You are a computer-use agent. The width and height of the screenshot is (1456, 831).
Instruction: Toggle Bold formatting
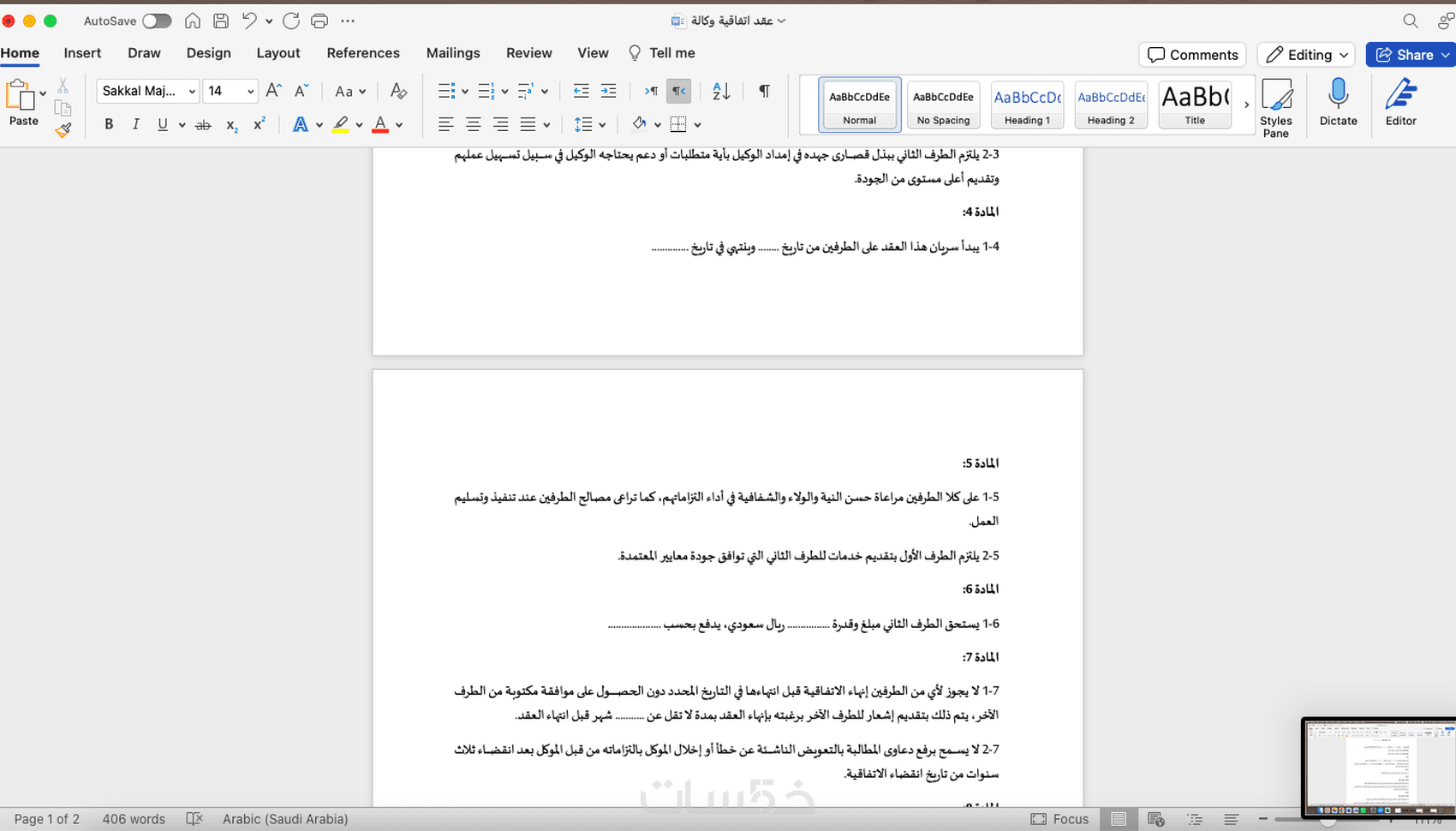(x=109, y=125)
